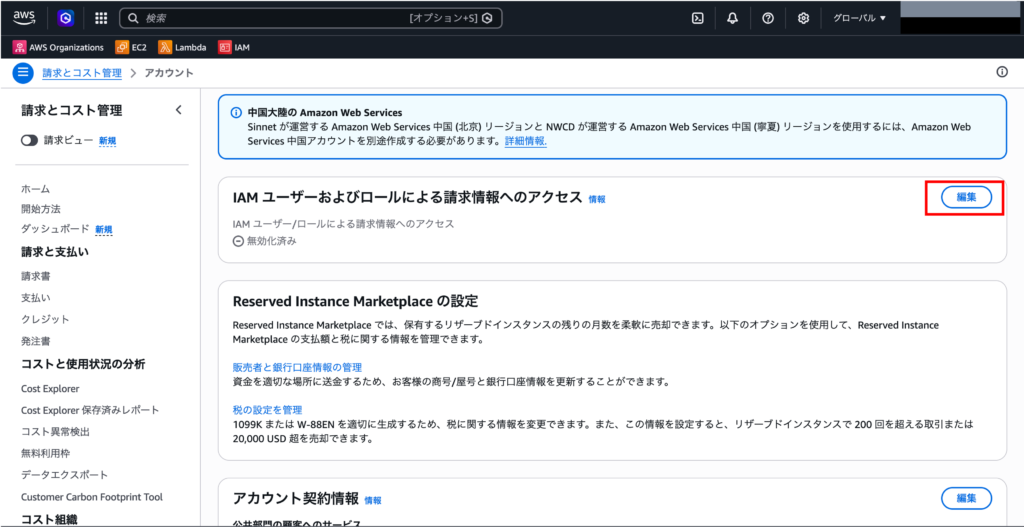Click 編集 button for アカウント契約情報
1024x527 pixels.
point(966,498)
